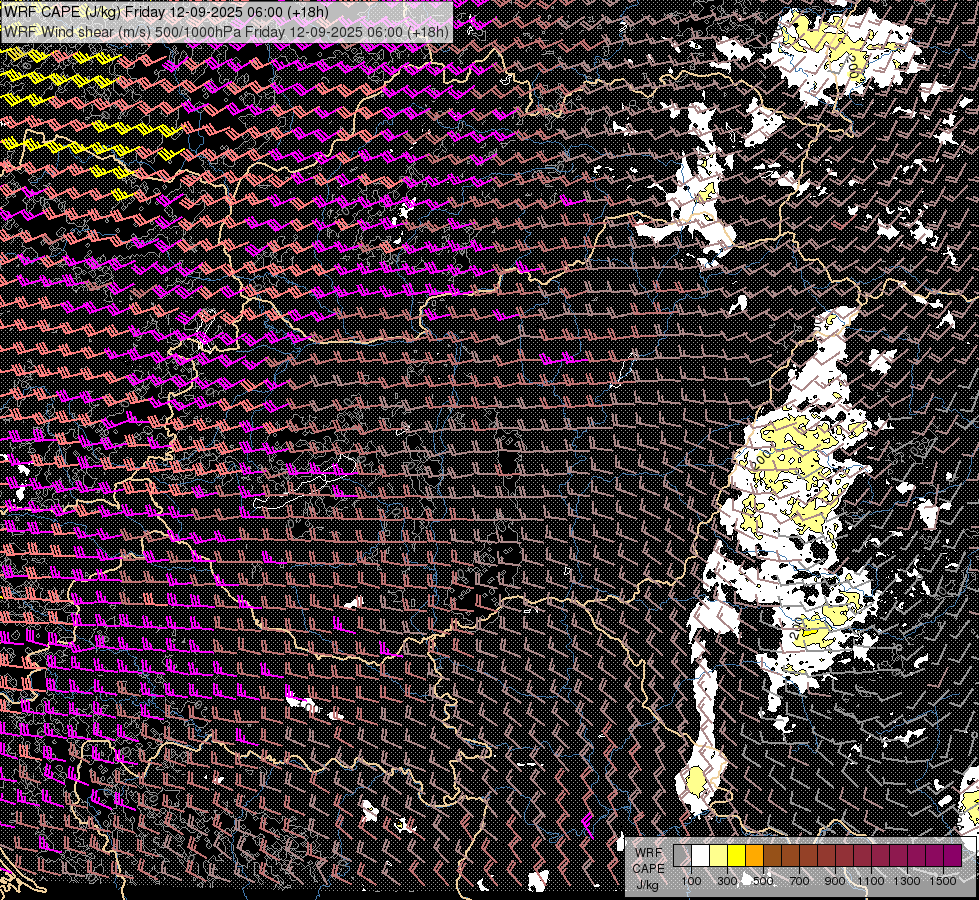Click the 1300 legend value
This screenshot has height=900, width=979.
pos(907,881)
